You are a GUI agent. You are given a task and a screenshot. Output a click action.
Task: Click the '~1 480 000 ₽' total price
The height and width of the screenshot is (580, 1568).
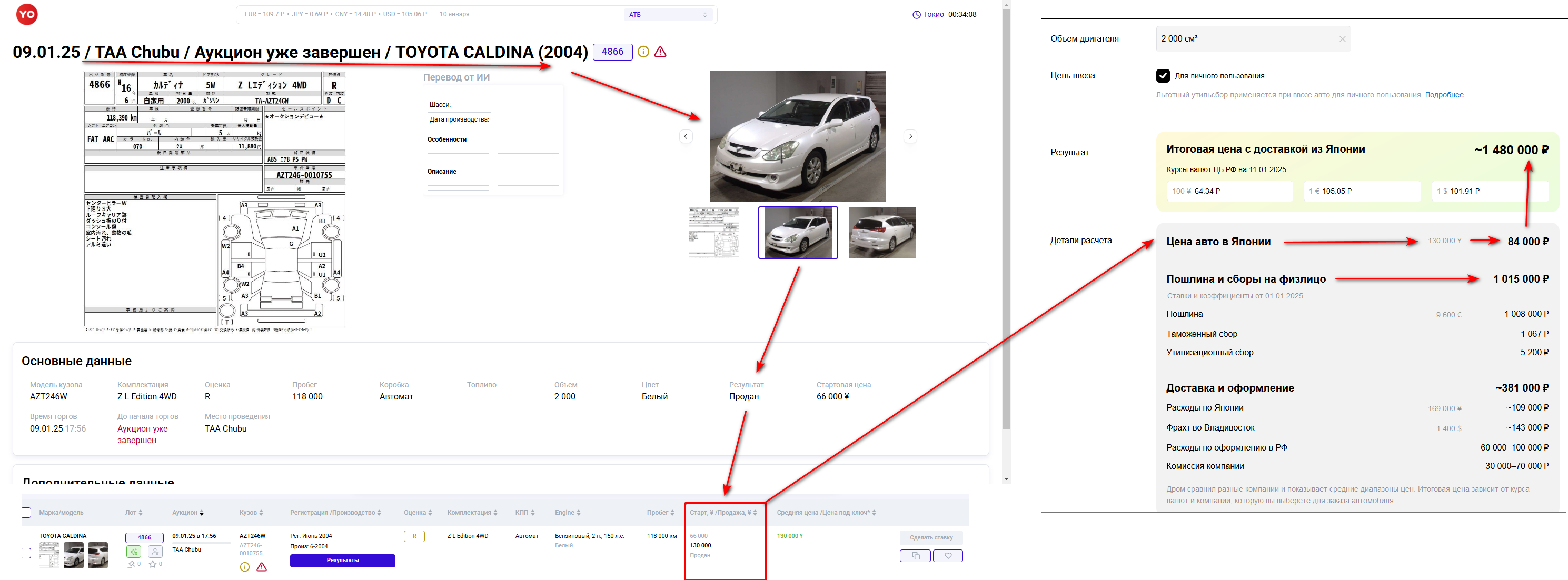click(x=1511, y=149)
